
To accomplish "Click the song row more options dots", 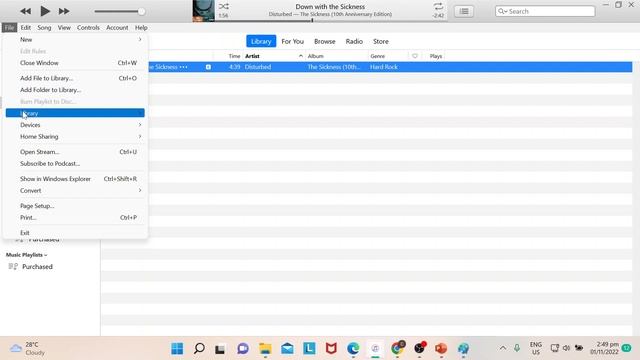I will 183,67.
